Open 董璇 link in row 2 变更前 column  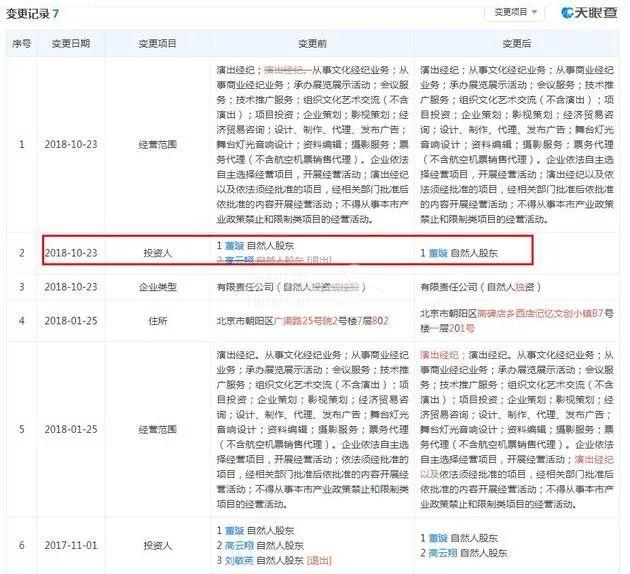pos(235,245)
